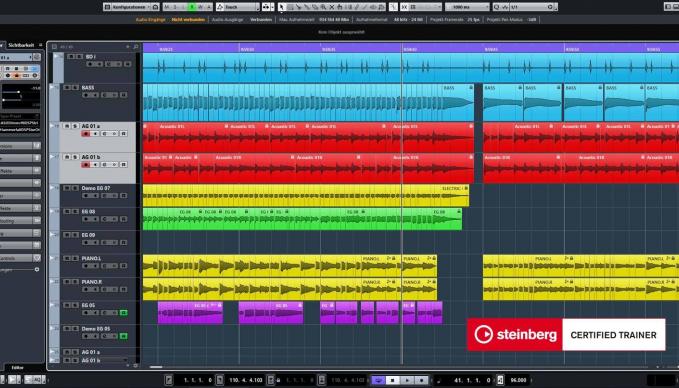Select the first purple clip on EG 05
The width and height of the screenshot is (679, 388).
[190, 313]
